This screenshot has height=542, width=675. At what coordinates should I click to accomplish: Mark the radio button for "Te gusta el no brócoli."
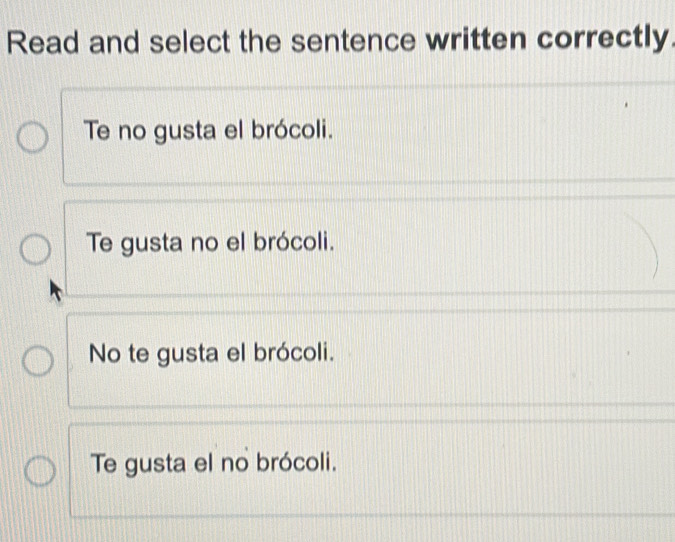39,470
